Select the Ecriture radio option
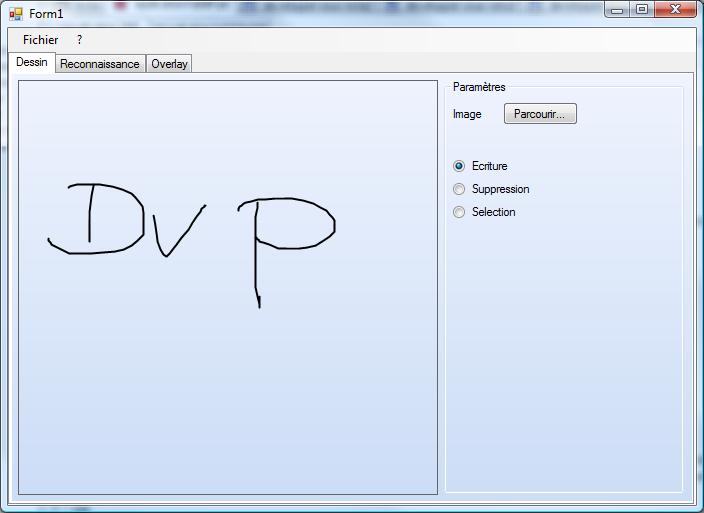The height and width of the screenshot is (513, 704). 460,166
